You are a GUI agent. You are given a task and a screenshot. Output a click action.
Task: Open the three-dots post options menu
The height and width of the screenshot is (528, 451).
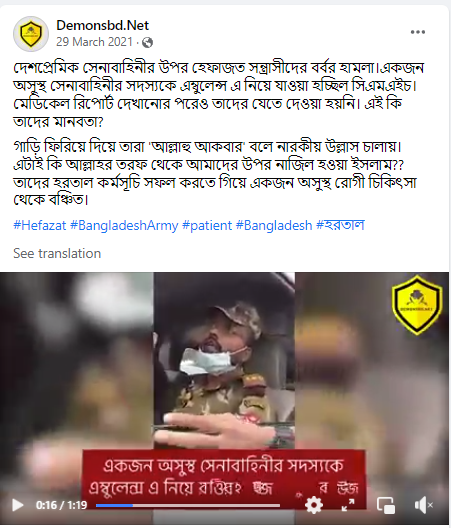click(x=418, y=32)
